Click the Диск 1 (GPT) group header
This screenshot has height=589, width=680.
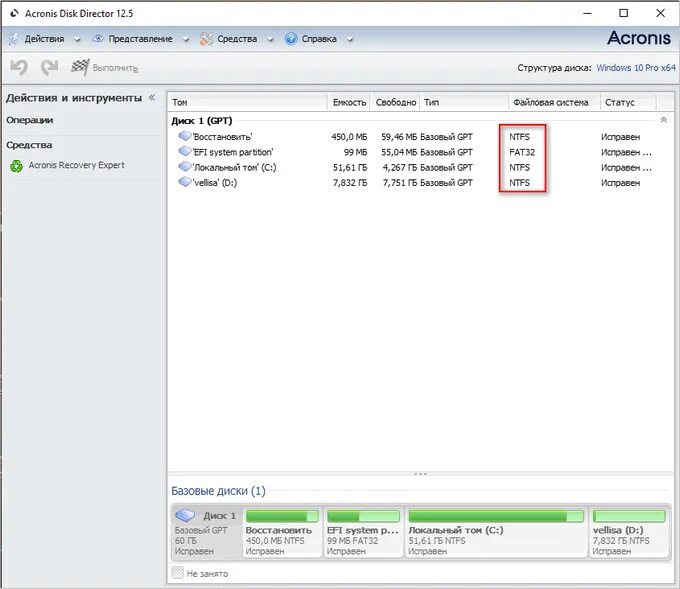pyautogui.click(x=202, y=121)
